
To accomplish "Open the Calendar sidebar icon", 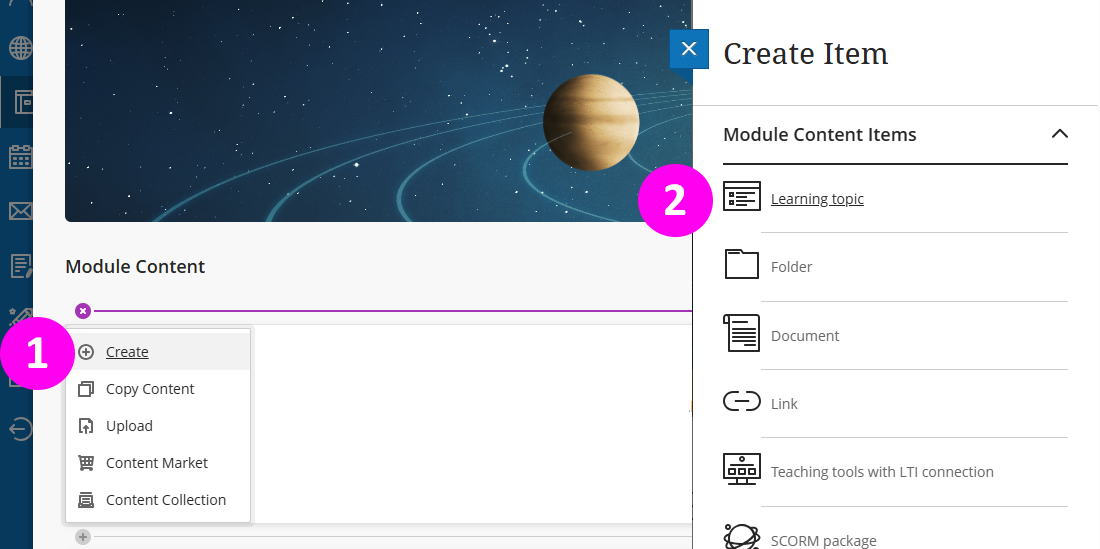I will pyautogui.click(x=20, y=156).
